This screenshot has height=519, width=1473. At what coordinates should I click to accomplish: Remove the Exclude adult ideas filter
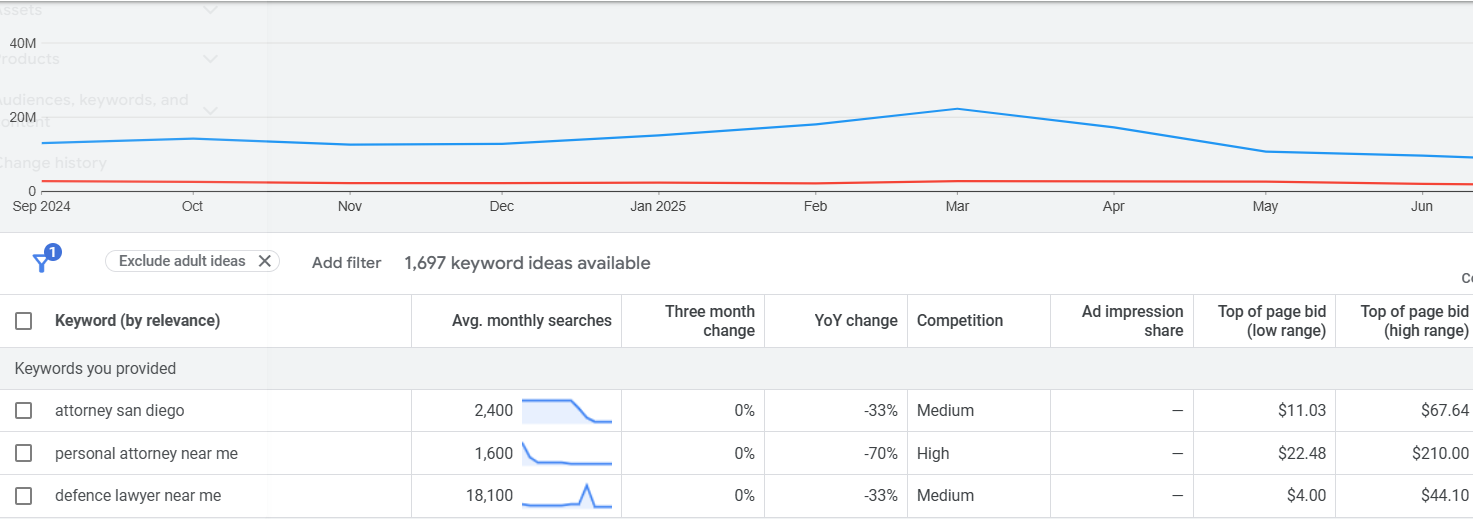(265, 261)
